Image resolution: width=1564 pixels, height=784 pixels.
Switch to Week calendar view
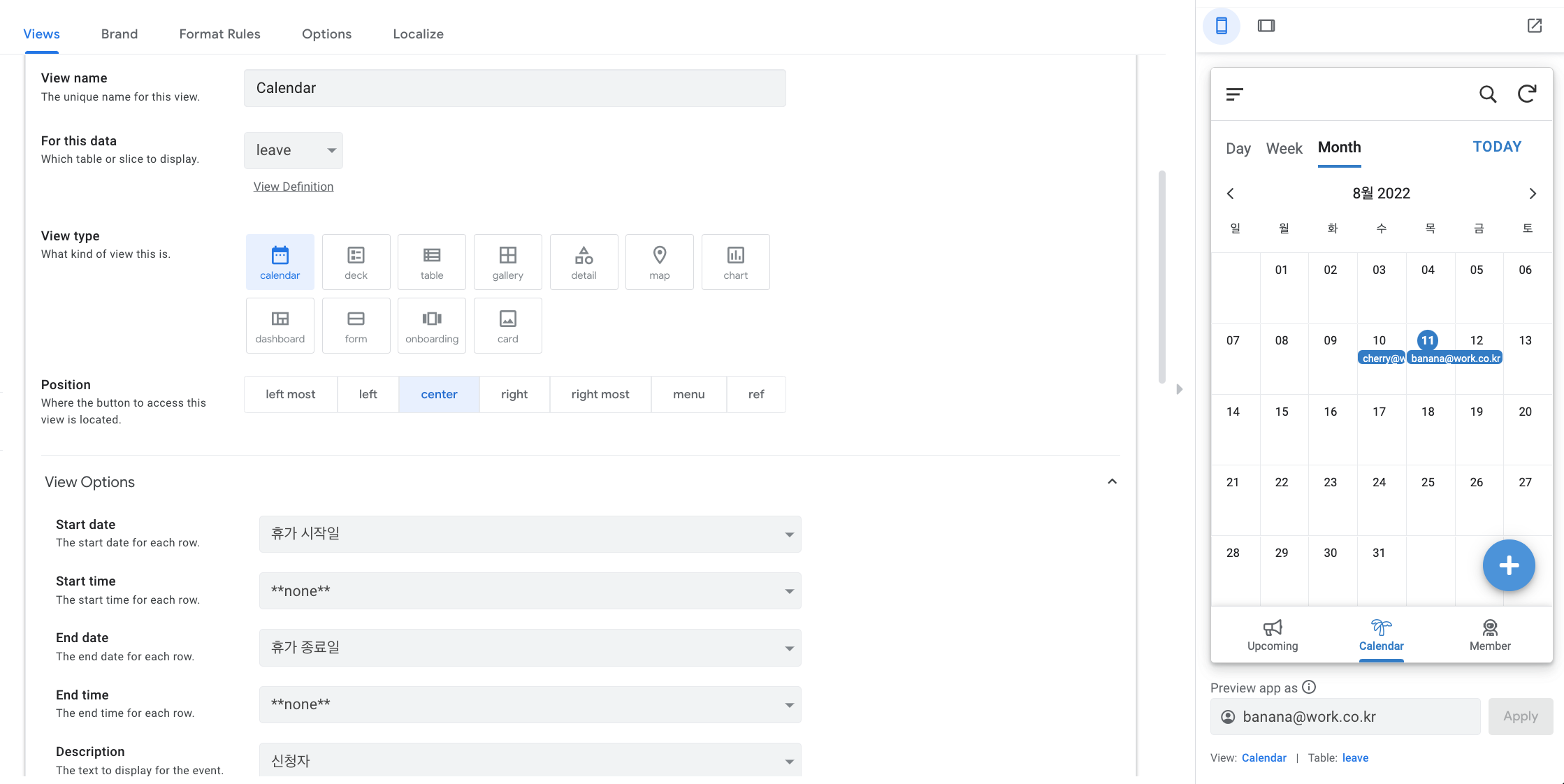click(1284, 148)
